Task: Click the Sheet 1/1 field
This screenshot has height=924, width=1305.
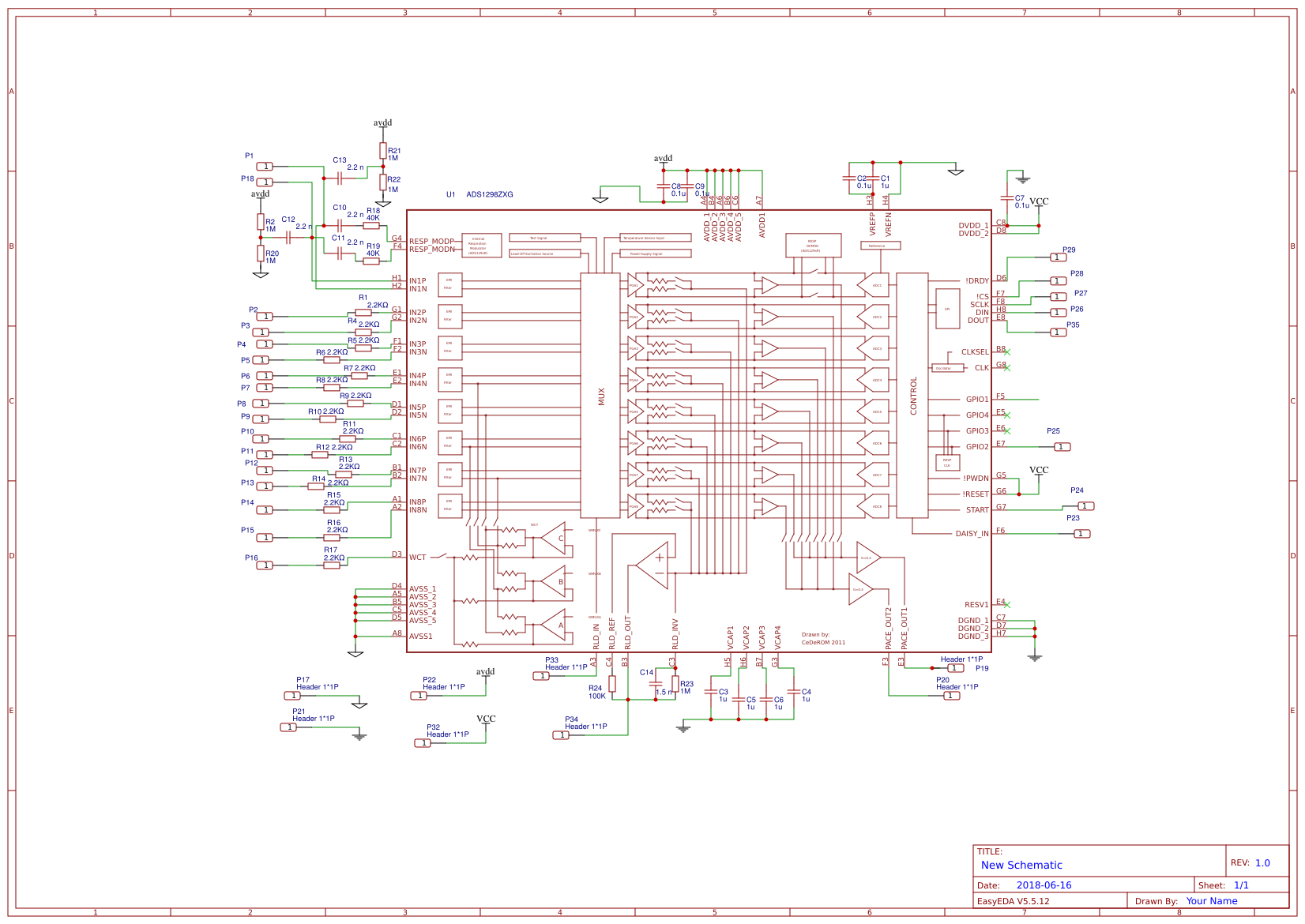Action: [1242, 885]
